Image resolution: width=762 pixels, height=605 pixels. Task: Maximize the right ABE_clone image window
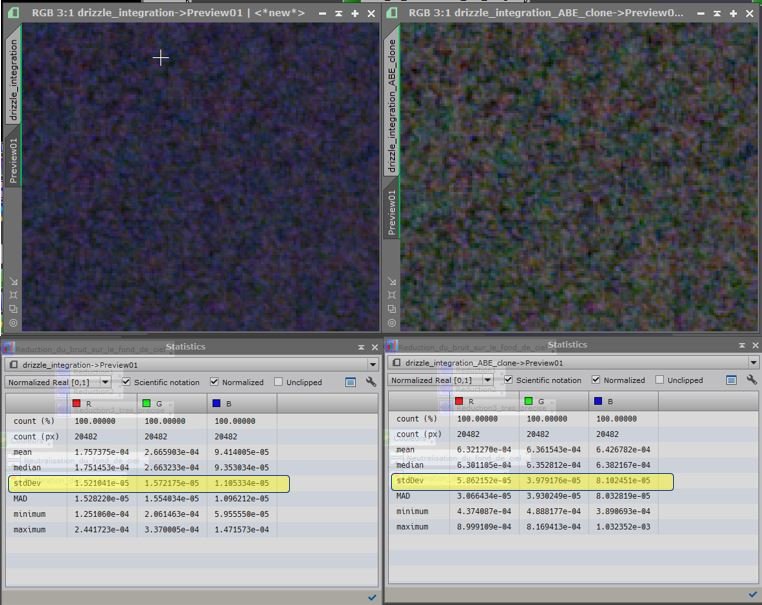[733, 14]
